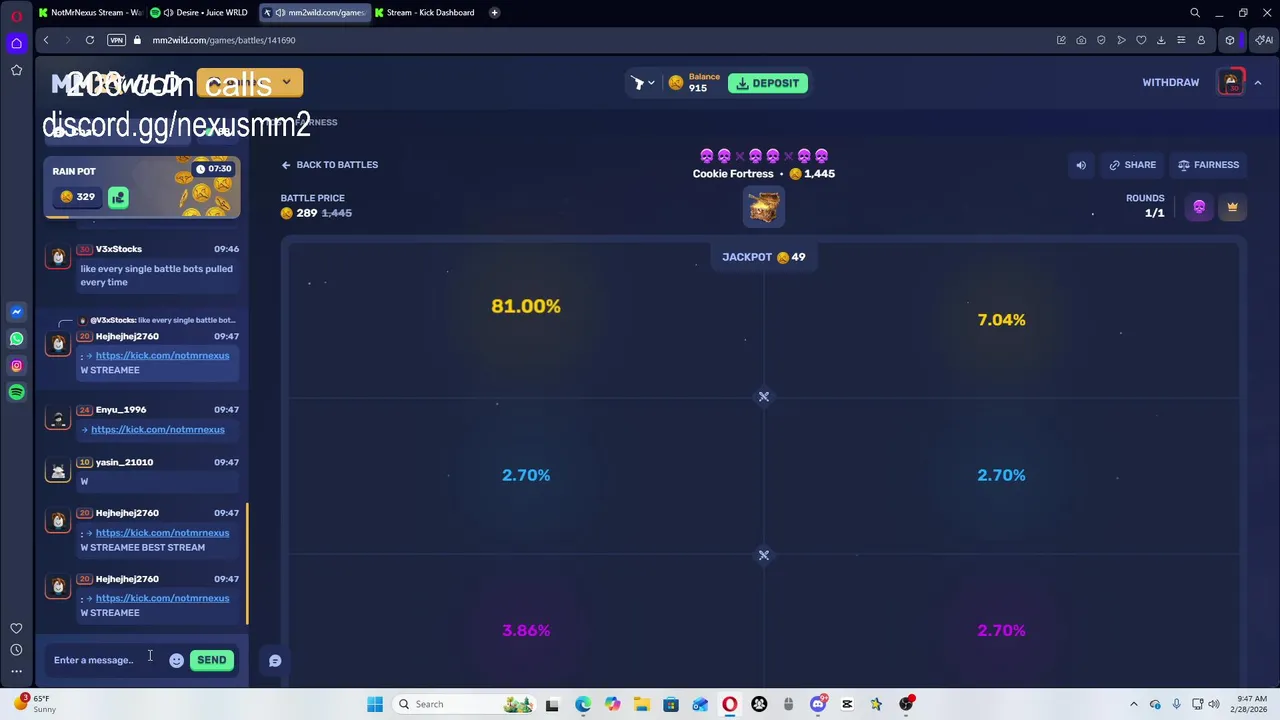Viewport: 1280px width, 720px height.
Task: Take a snapshot with camera icon
Action: pyautogui.click(x=1081, y=40)
